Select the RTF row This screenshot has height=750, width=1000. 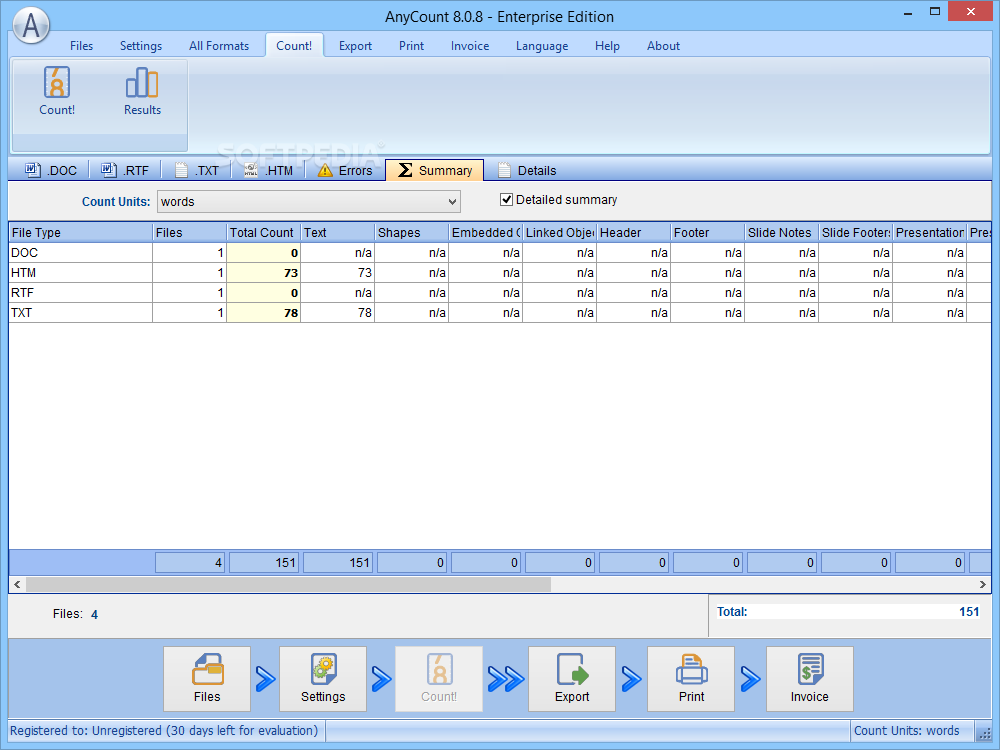coord(500,293)
